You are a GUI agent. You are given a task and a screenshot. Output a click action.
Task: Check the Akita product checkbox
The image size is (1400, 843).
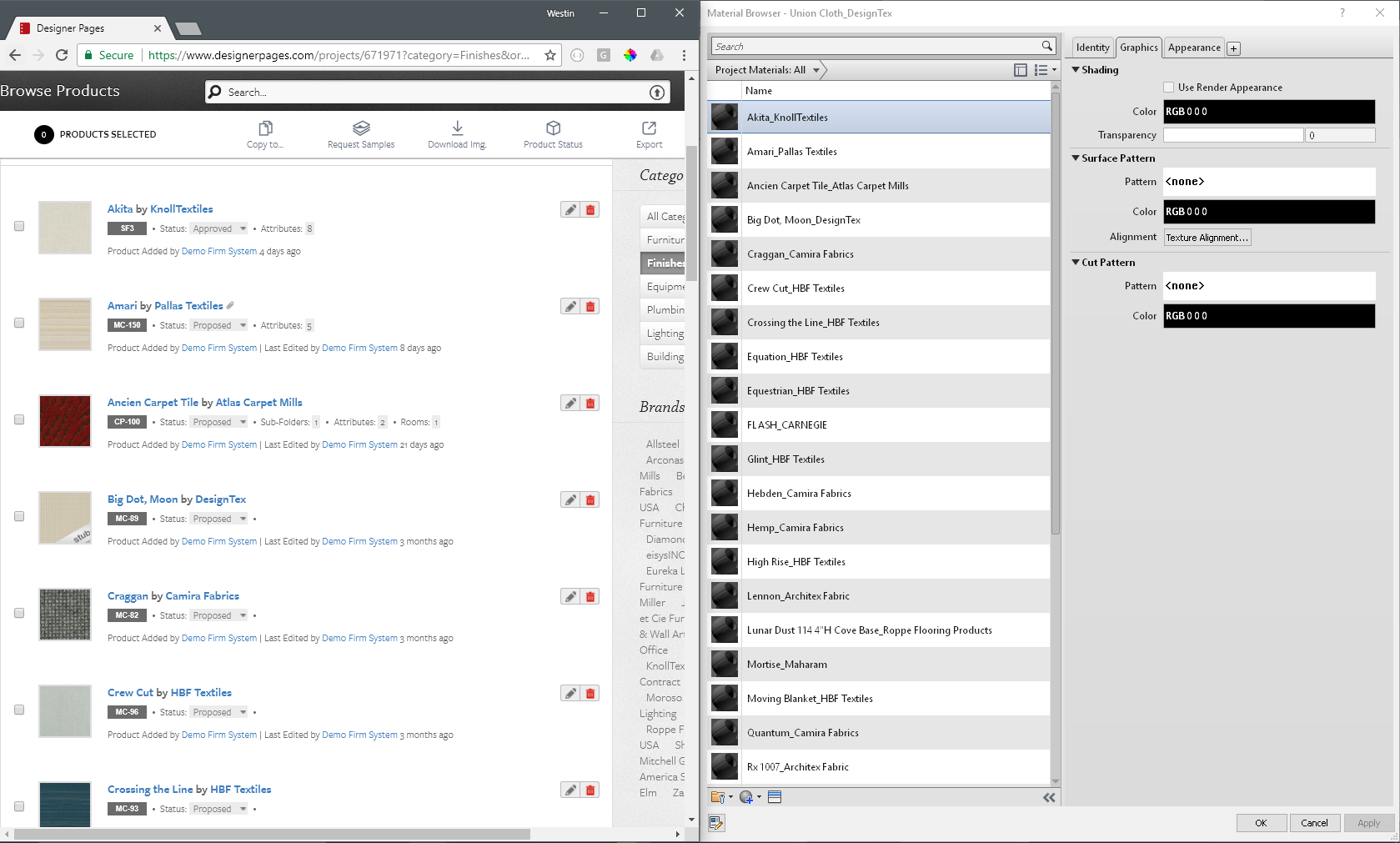tap(19, 226)
